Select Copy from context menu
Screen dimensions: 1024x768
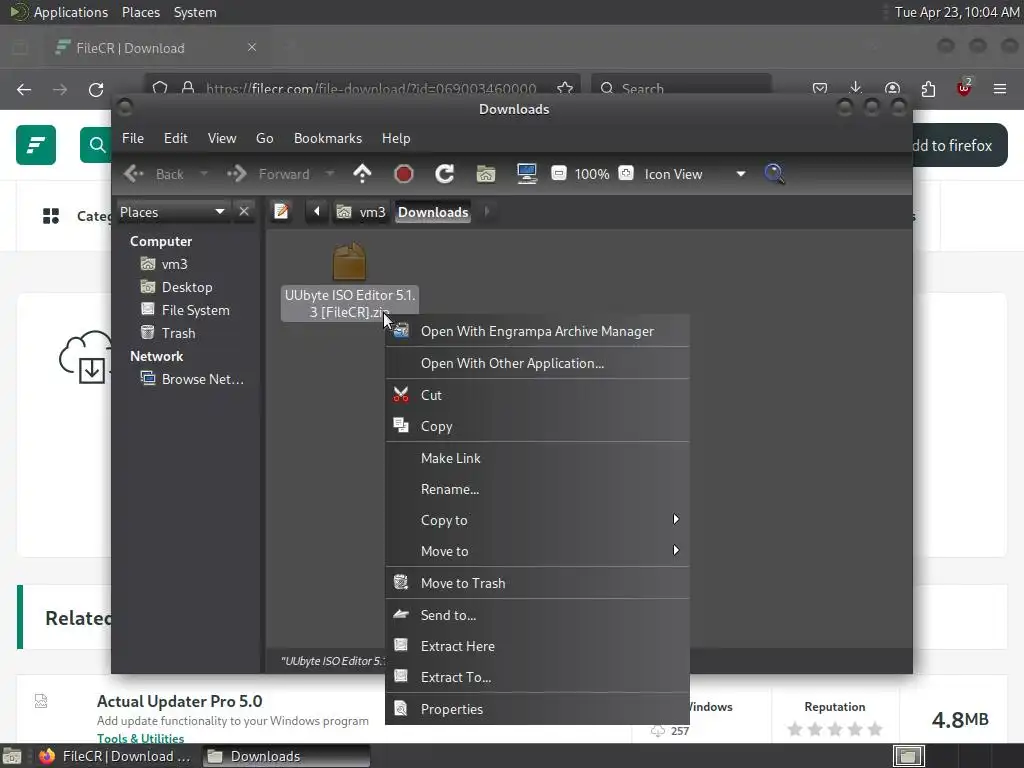pos(537,426)
